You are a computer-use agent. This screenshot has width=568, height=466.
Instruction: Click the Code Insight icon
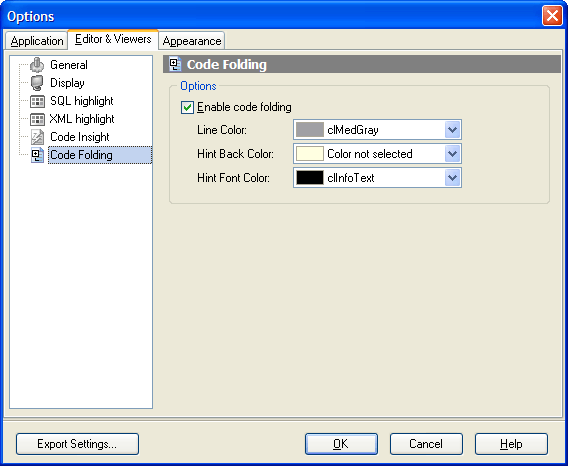(37, 137)
